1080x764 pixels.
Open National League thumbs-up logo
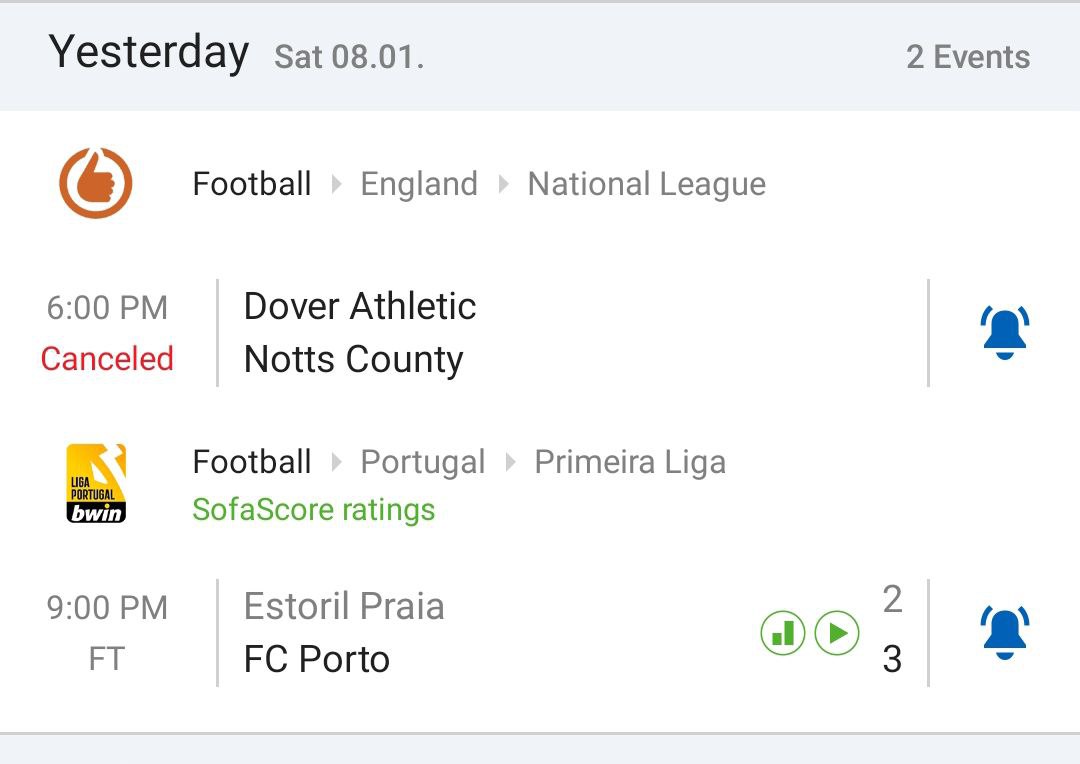(x=96, y=183)
